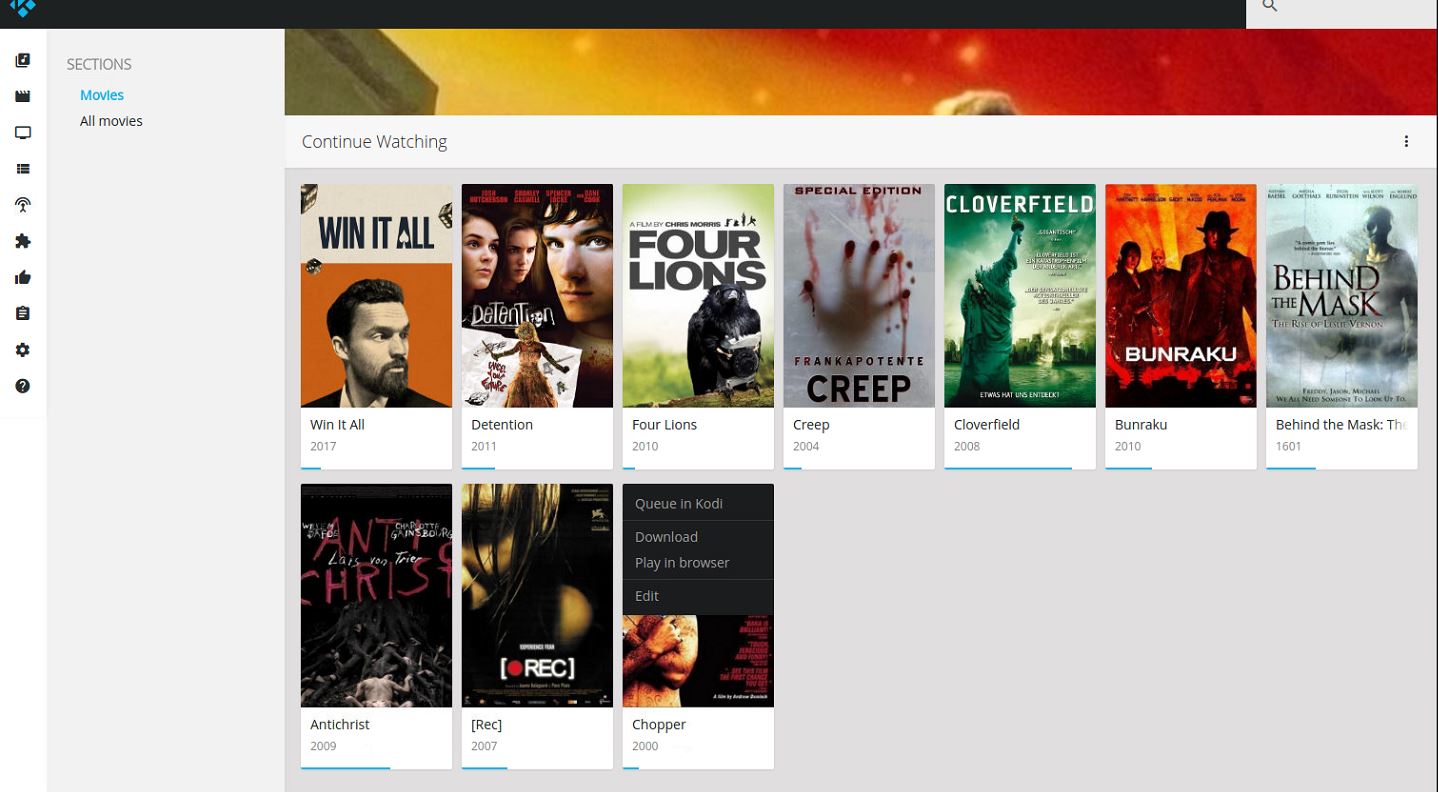
Task: Click the Behind the Mask progress bar
Action: [1342, 467]
